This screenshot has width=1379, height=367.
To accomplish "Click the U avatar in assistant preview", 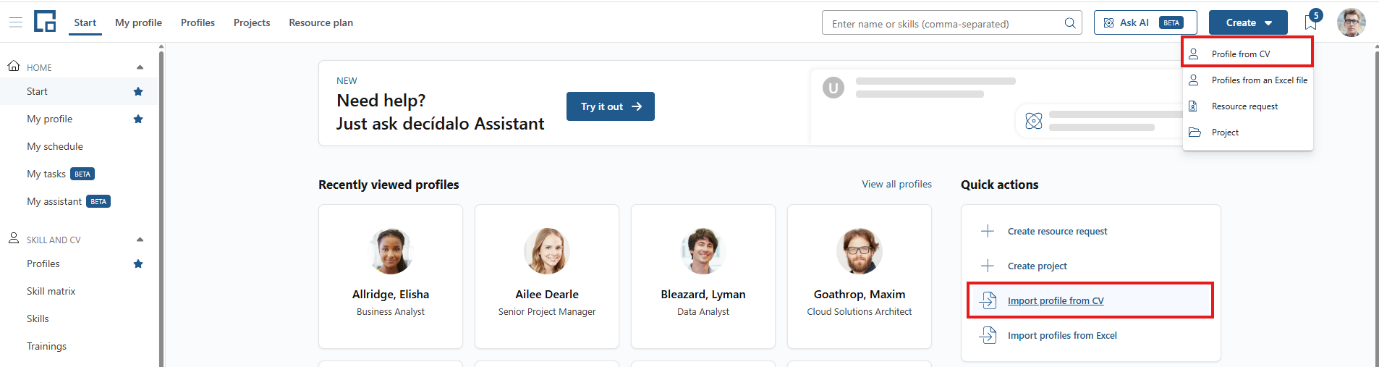I will pyautogui.click(x=834, y=88).
